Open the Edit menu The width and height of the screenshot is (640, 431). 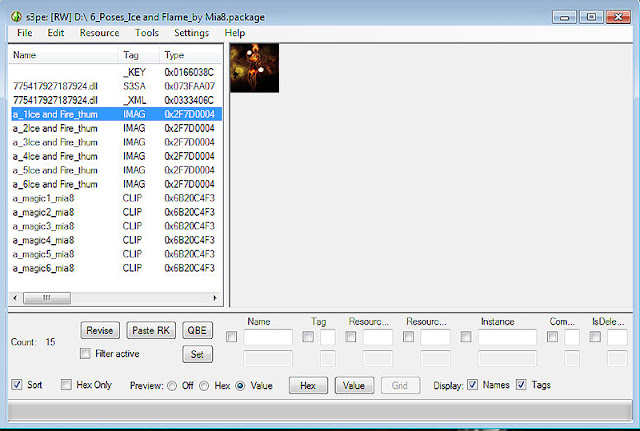[x=56, y=33]
